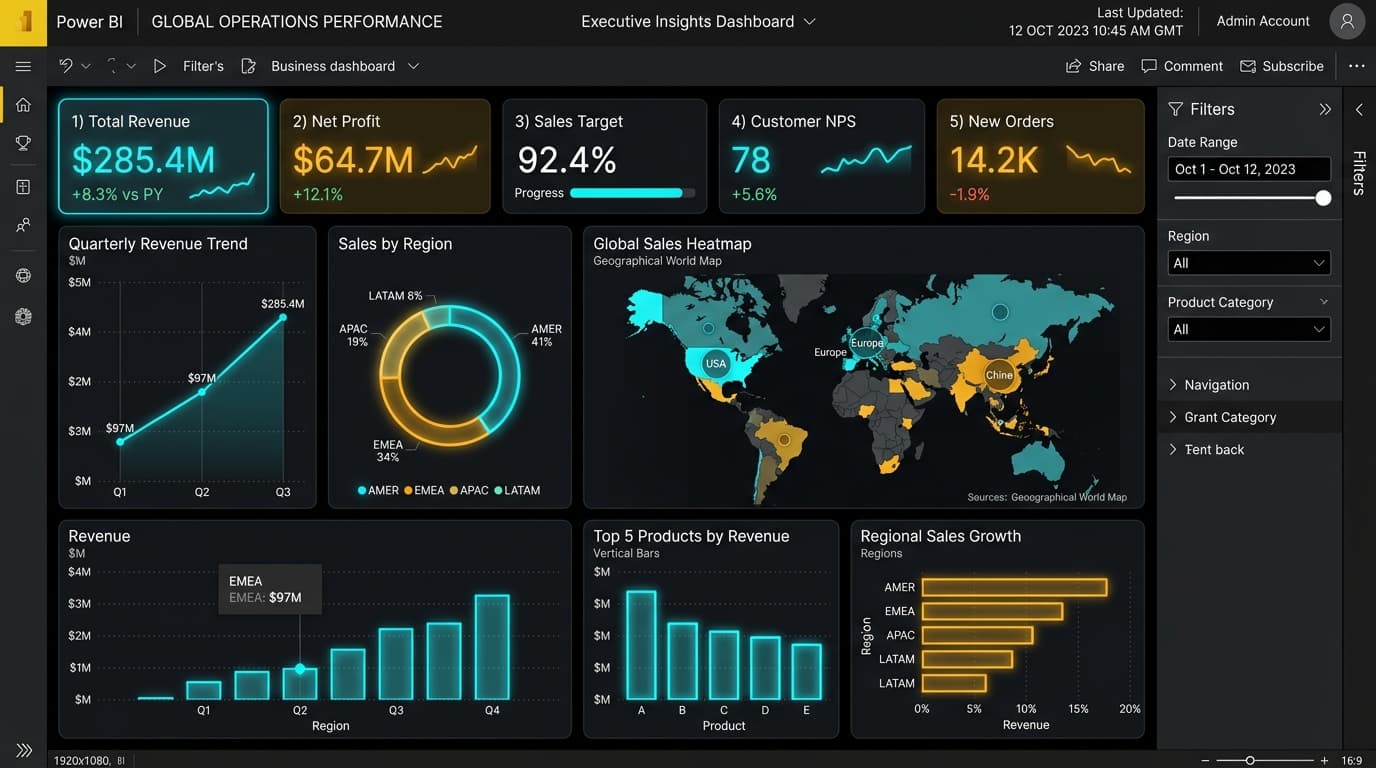This screenshot has width=1376, height=768.
Task: Open the redo history dropdown arrow
Action: (x=131, y=66)
